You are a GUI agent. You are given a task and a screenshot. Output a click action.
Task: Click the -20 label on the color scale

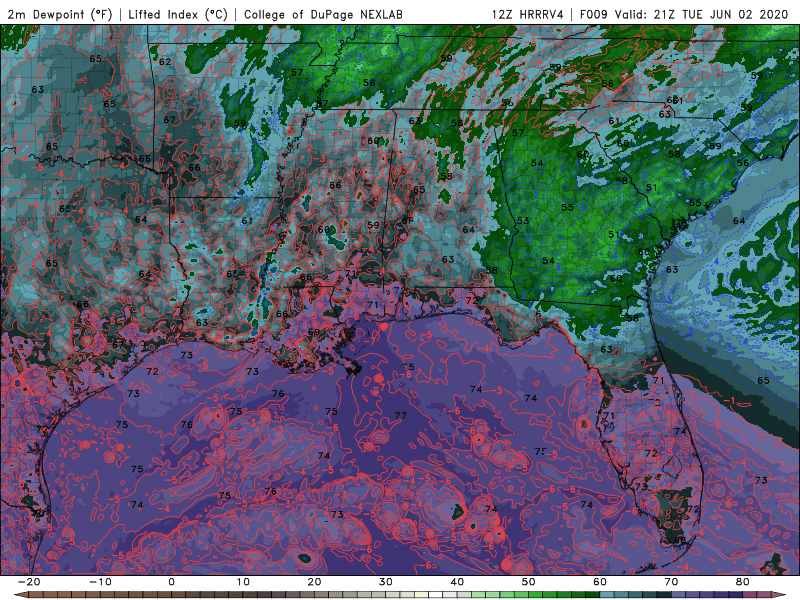point(29,582)
